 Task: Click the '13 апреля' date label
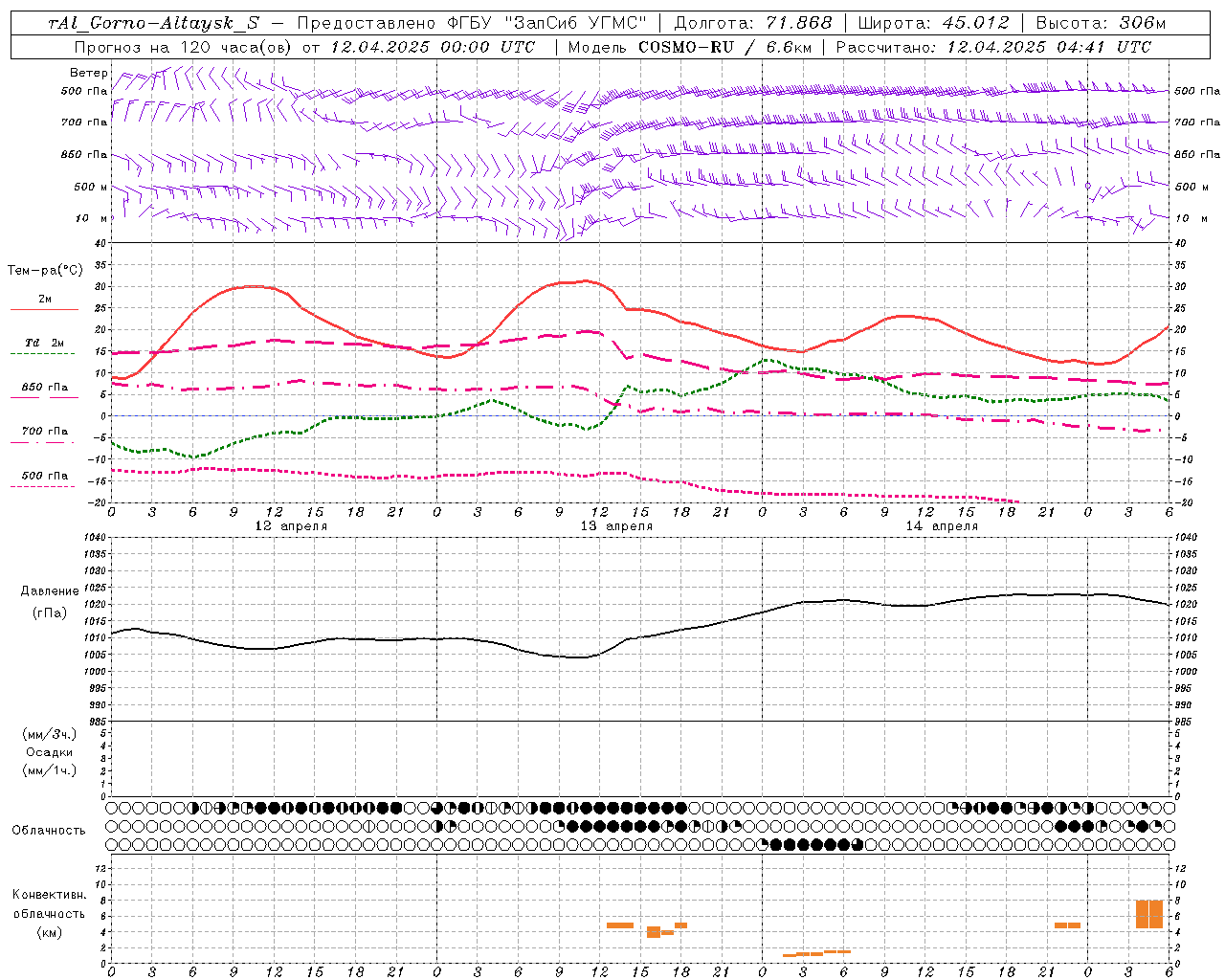(x=616, y=526)
